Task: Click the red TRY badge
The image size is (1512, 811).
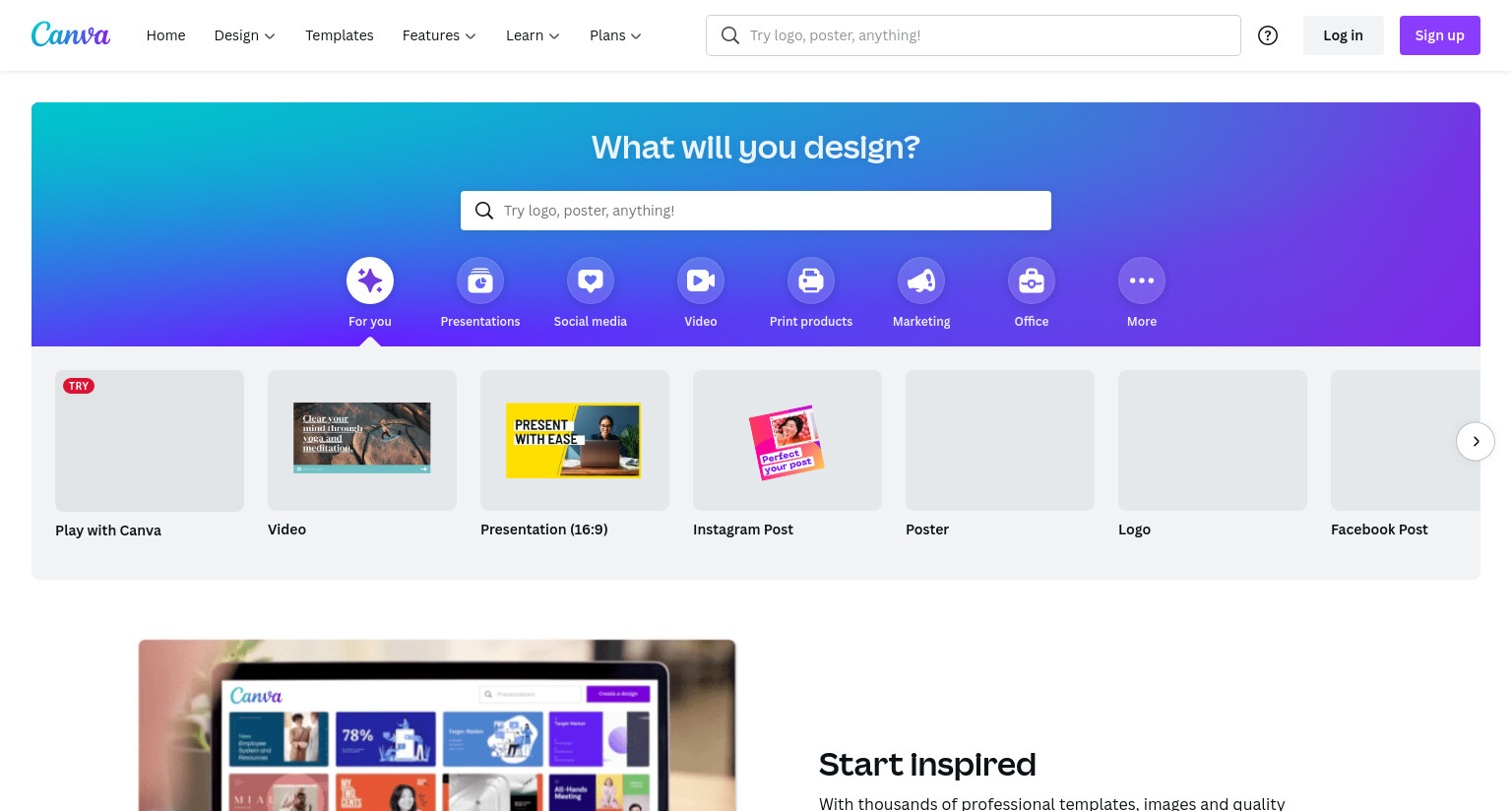Action: (79, 386)
